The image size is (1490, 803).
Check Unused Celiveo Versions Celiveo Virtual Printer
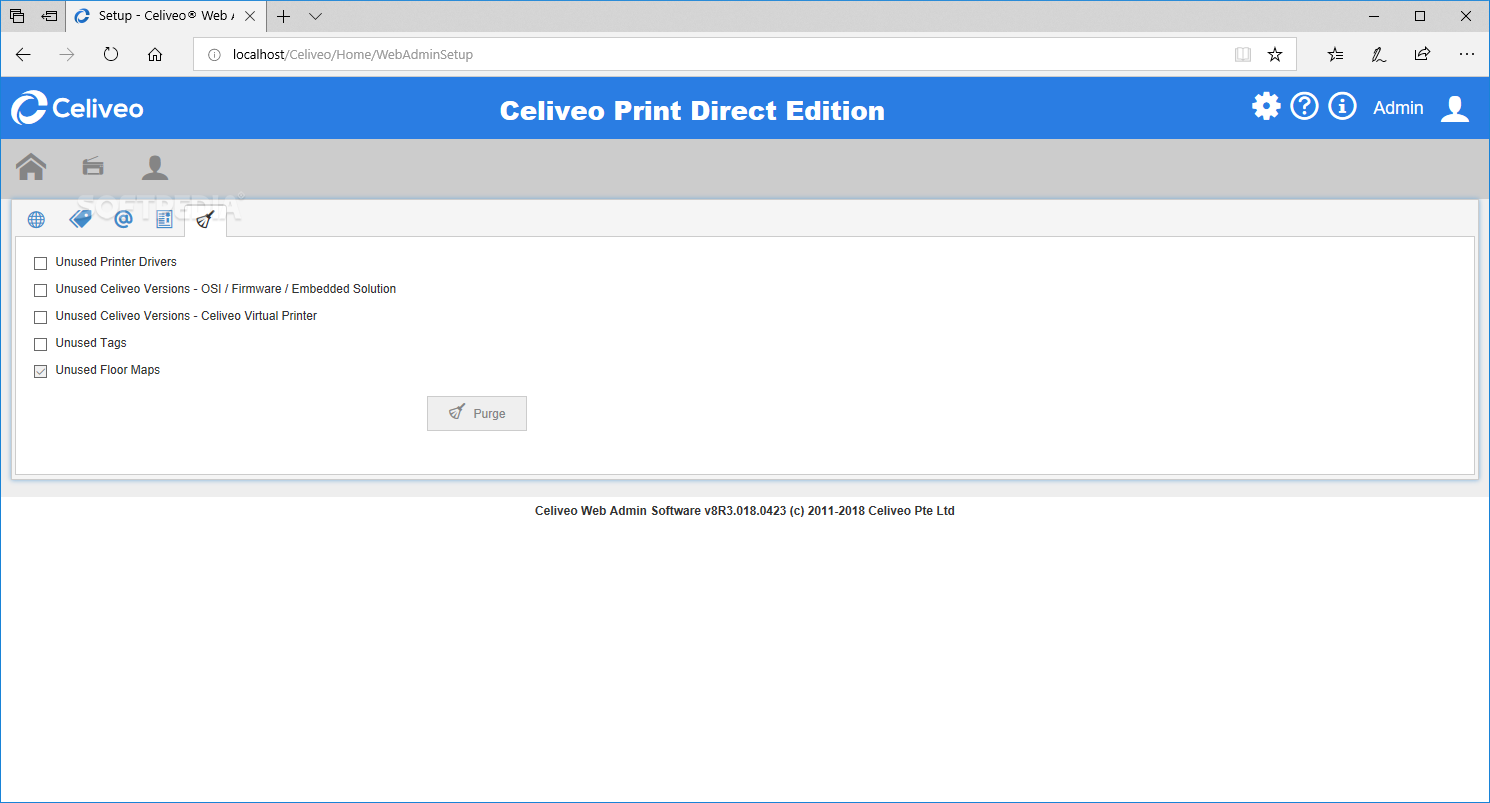pyautogui.click(x=41, y=317)
